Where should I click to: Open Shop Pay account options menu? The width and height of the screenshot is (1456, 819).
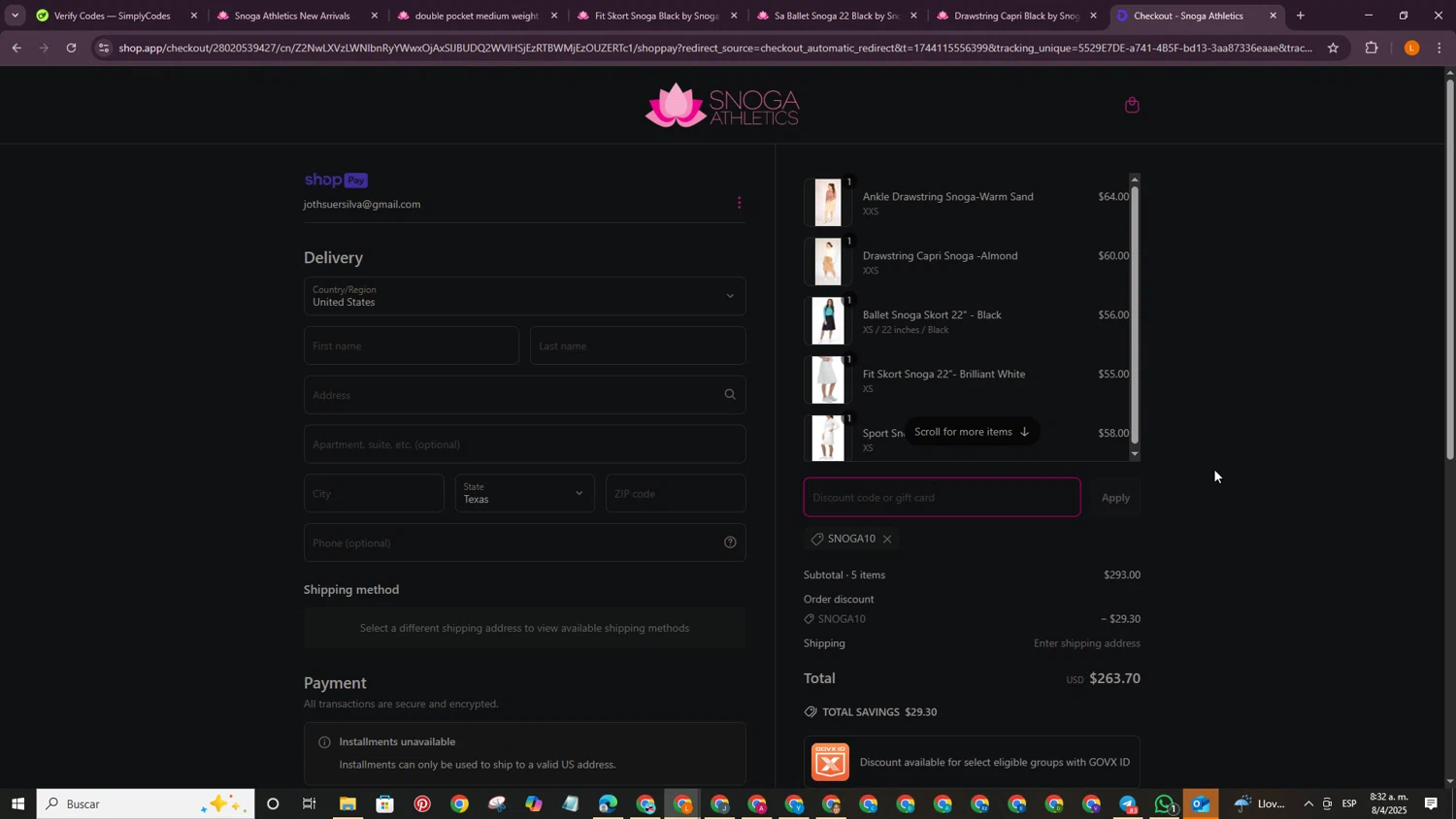tap(740, 203)
